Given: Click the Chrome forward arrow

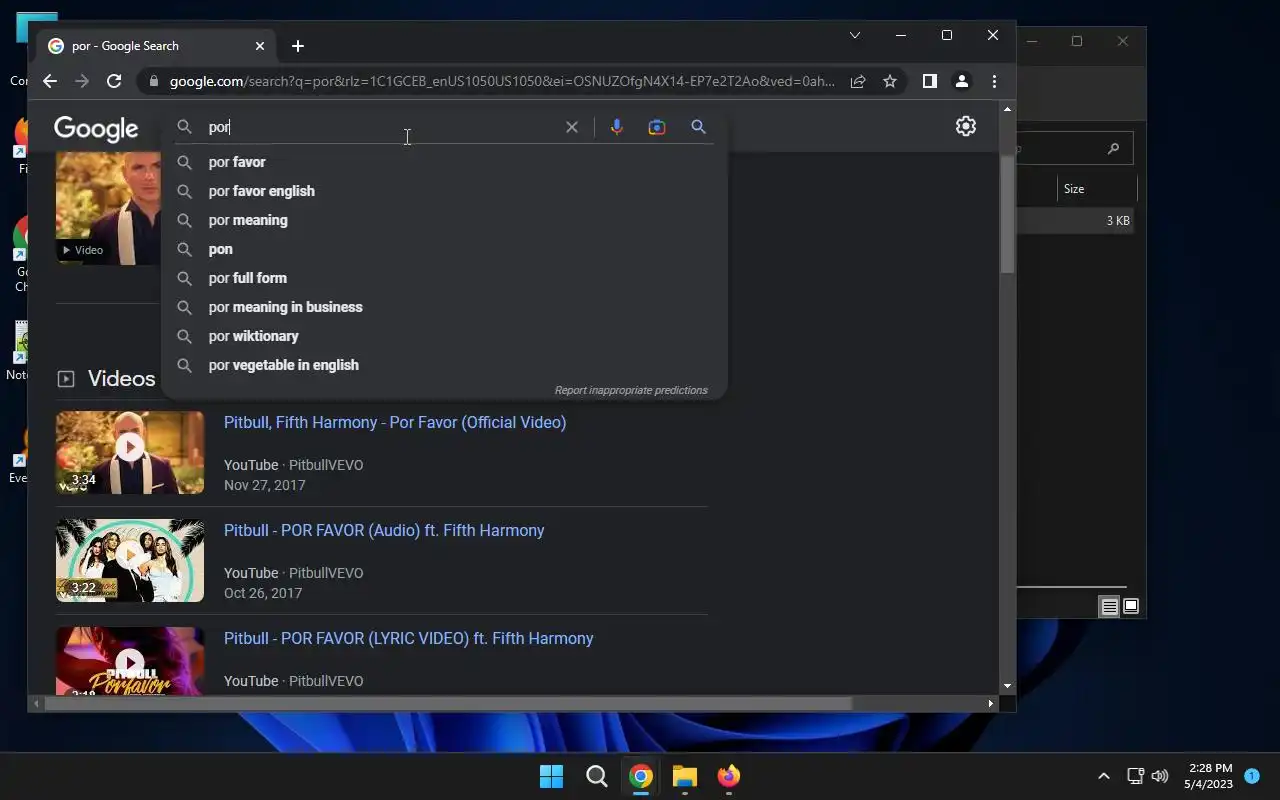Looking at the screenshot, I should pyautogui.click(x=82, y=81).
